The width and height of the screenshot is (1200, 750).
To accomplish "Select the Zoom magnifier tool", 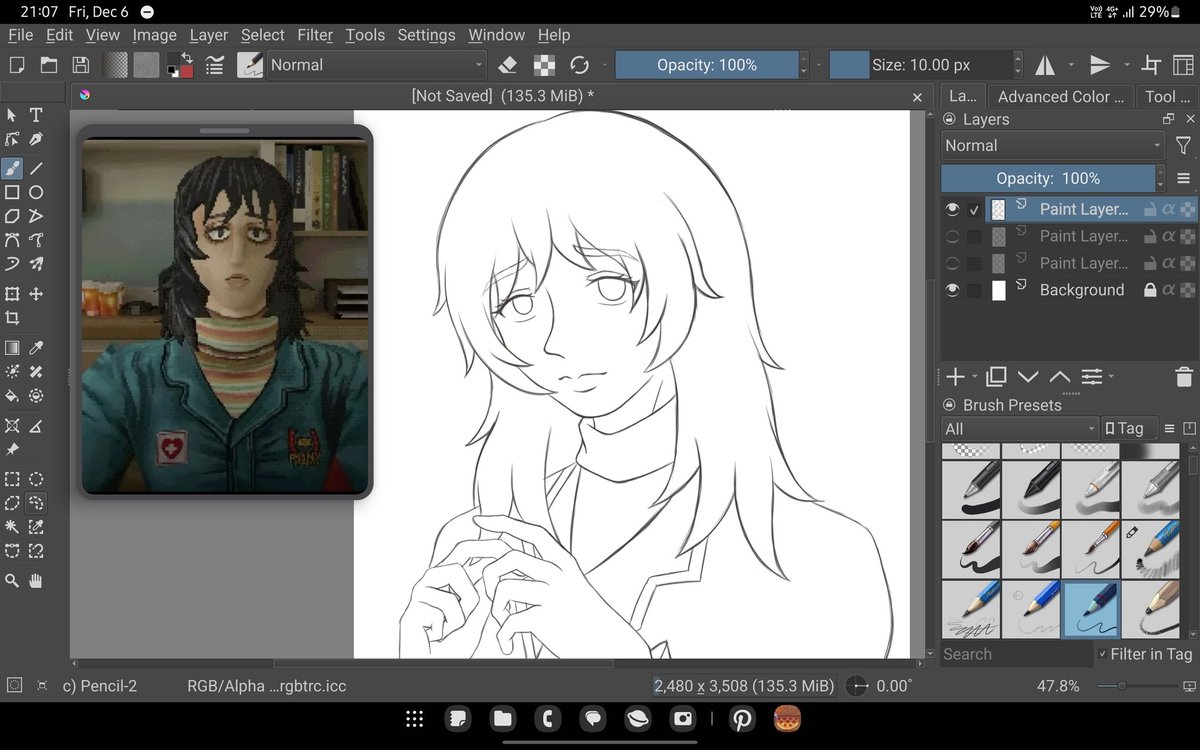I will click(x=12, y=581).
